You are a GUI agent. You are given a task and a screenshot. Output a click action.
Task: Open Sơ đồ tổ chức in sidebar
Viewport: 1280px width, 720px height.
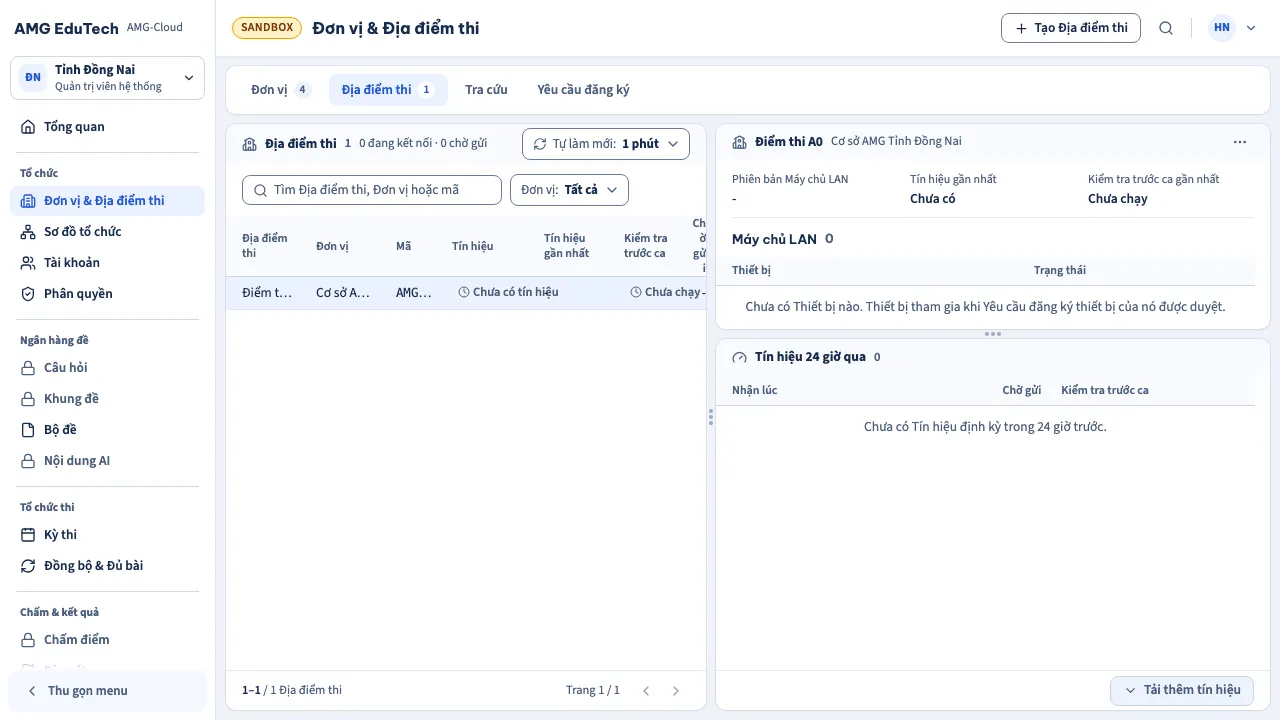[107, 232]
